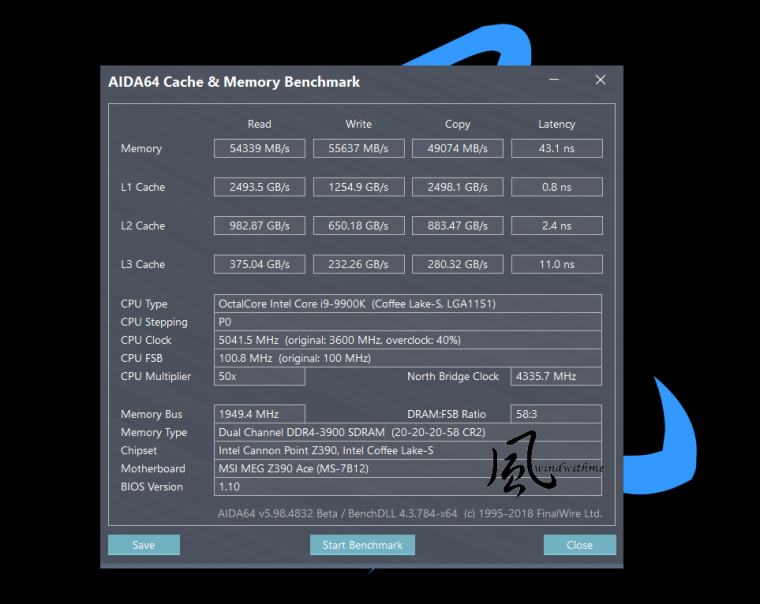
Task: Select the Memory Copy value 49074 MB/s
Action: [x=458, y=148]
